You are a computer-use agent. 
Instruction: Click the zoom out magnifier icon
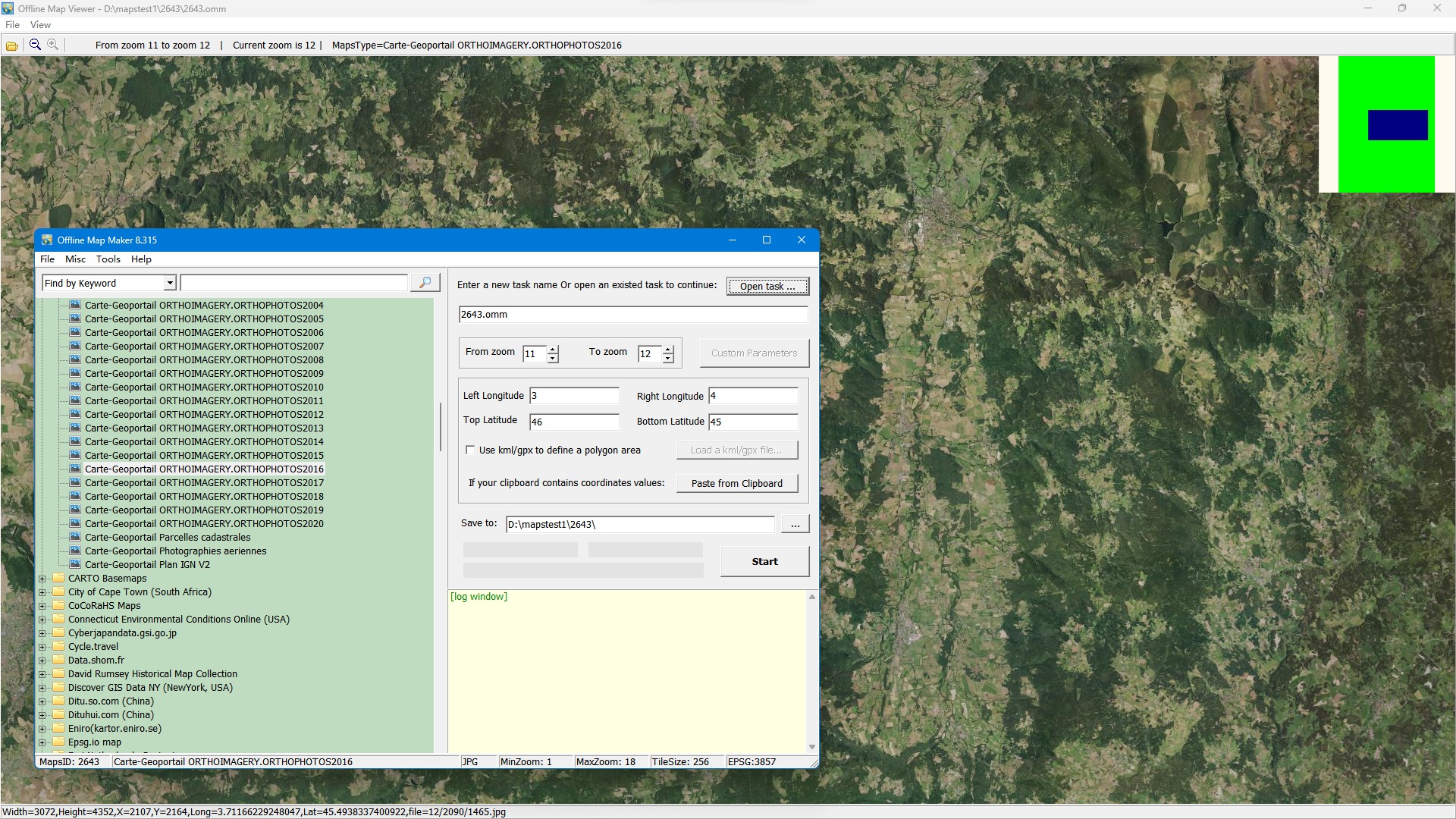tap(35, 45)
